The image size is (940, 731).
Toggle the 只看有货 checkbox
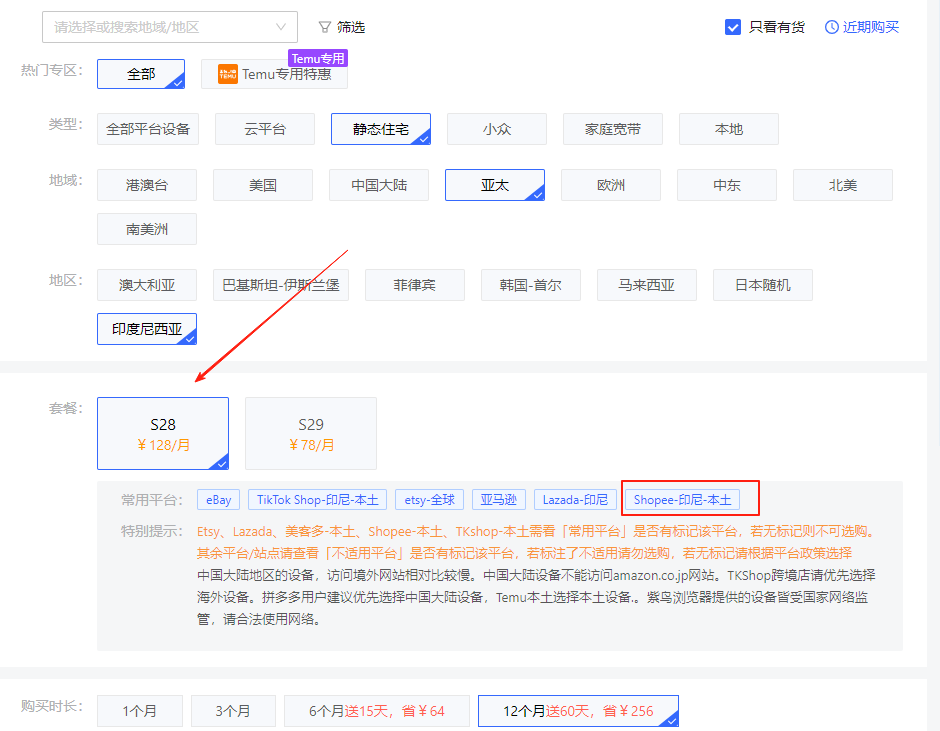pos(733,27)
